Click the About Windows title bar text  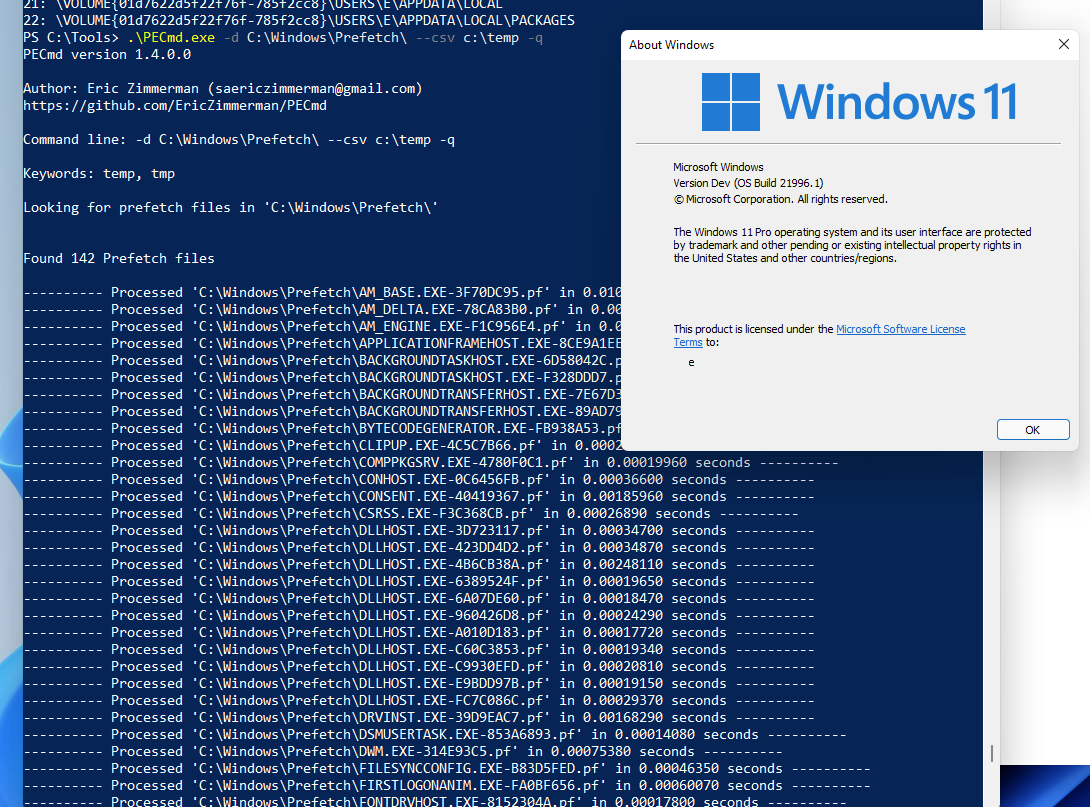(672, 45)
